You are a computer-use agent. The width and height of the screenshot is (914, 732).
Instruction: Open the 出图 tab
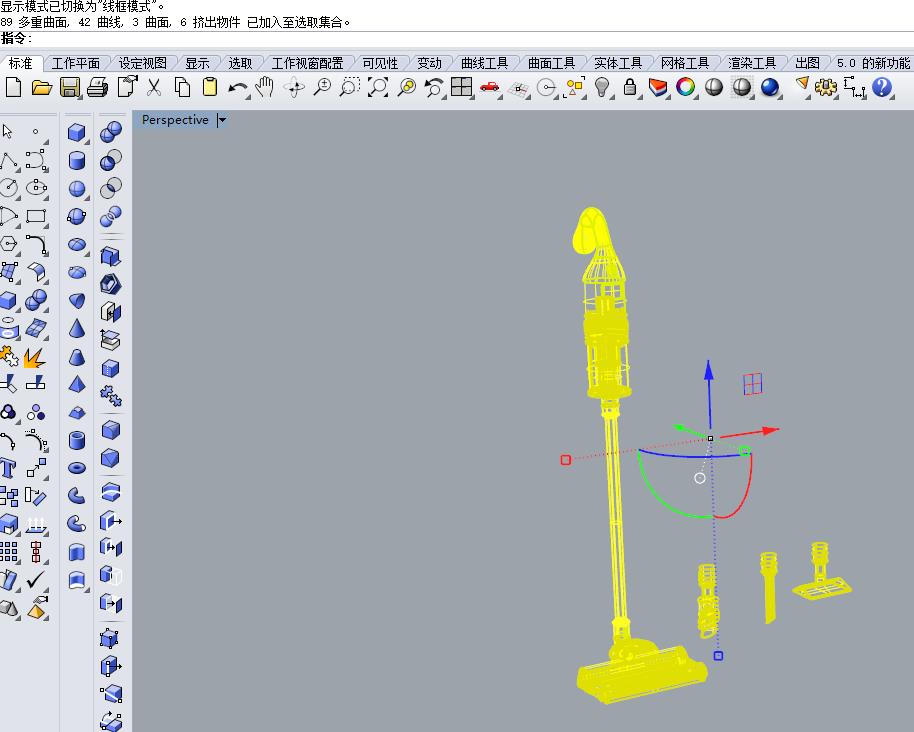807,63
